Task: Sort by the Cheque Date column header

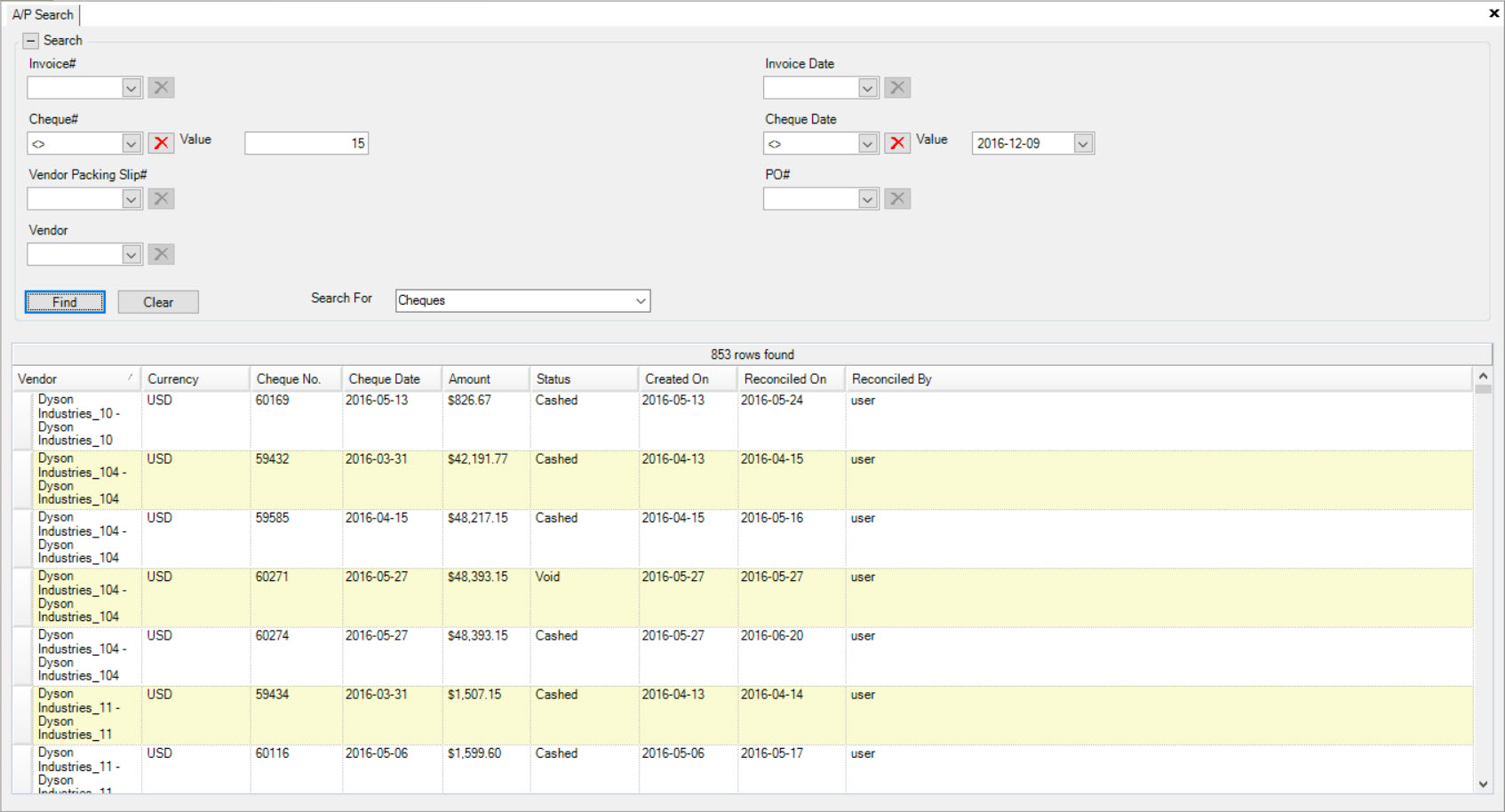Action: 393,378
